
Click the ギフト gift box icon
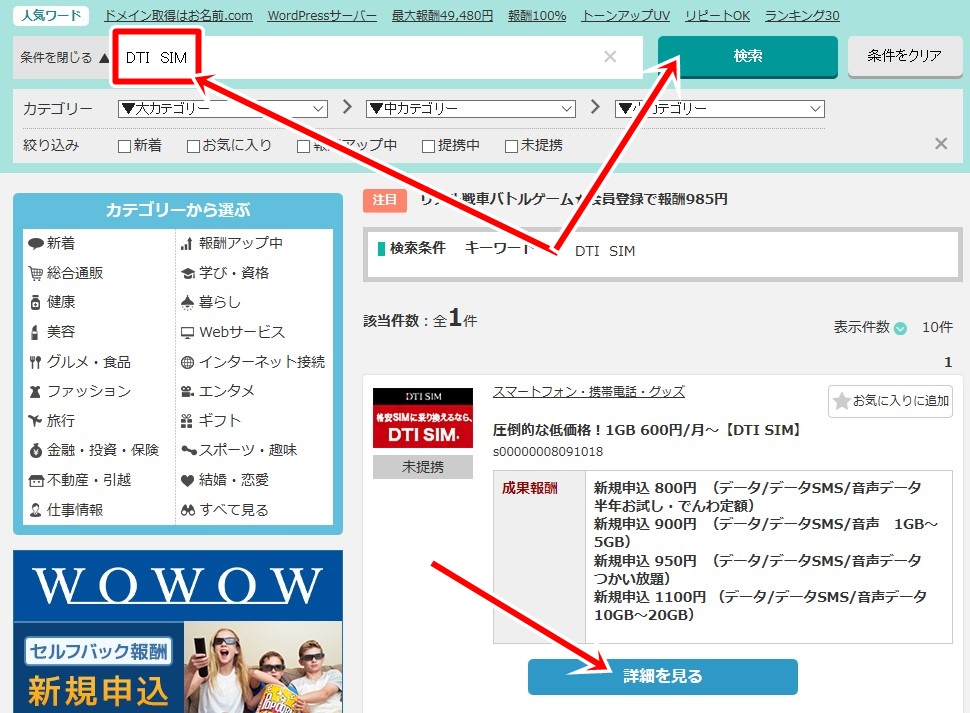point(187,421)
